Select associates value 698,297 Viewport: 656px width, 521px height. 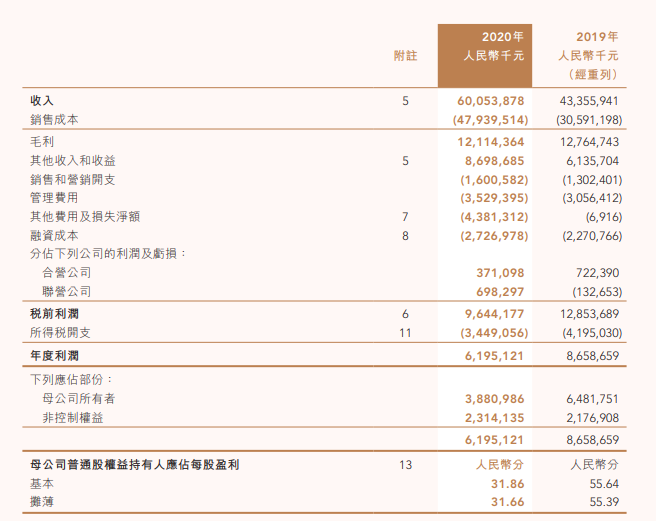tap(500, 292)
